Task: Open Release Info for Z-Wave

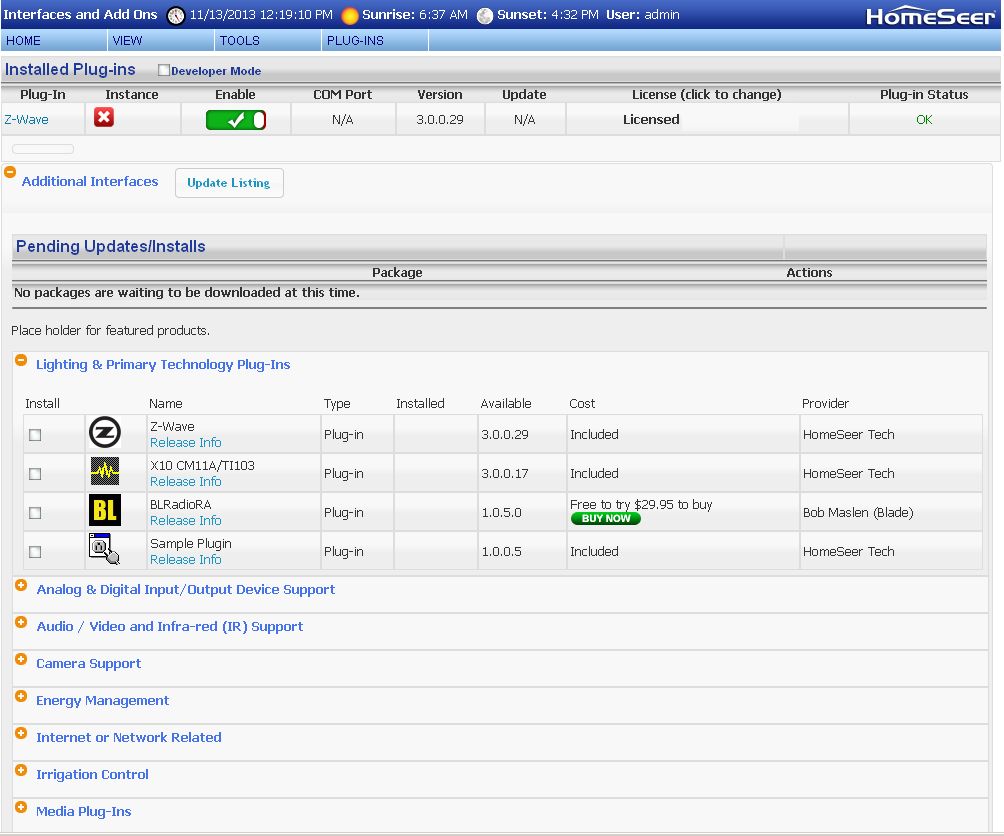Action: click(x=186, y=442)
